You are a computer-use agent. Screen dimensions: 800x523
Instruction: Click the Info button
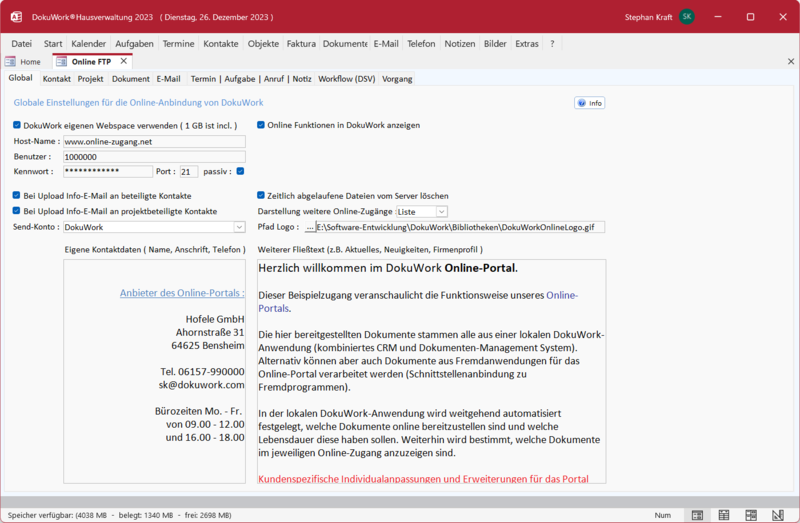click(x=589, y=103)
